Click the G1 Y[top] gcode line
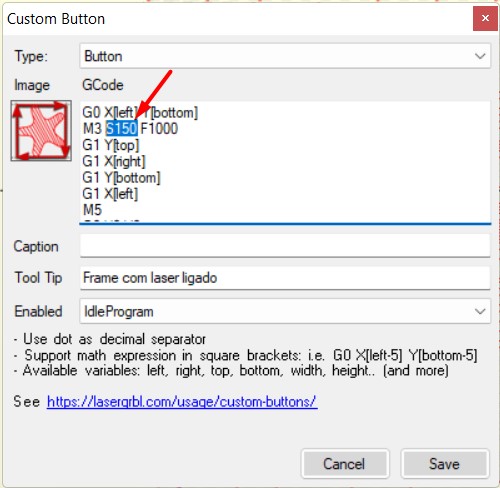 tap(111, 145)
